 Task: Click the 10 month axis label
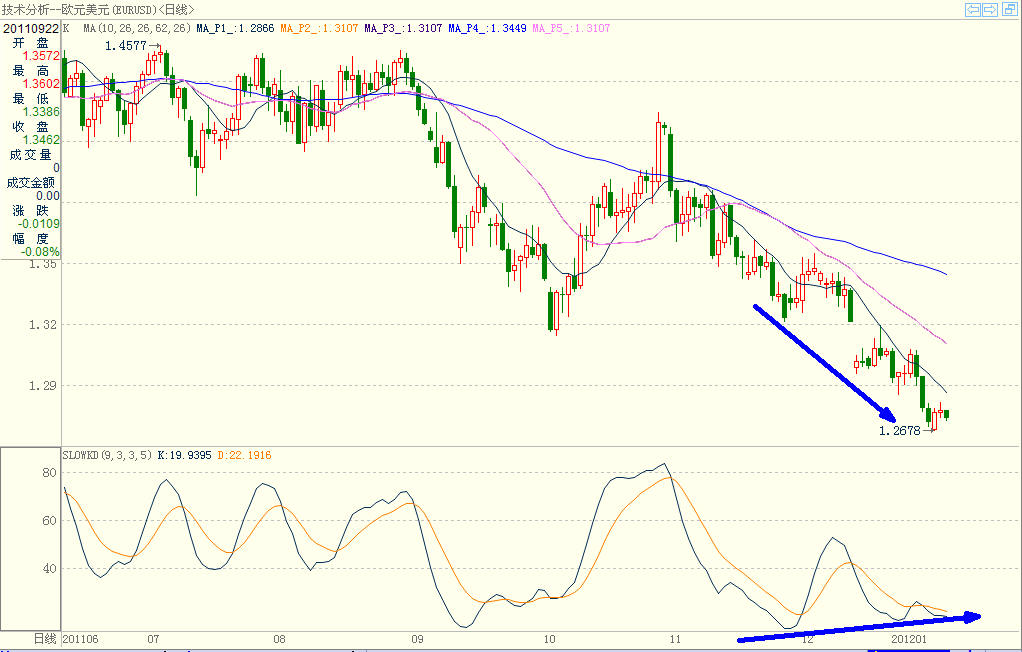[549, 639]
